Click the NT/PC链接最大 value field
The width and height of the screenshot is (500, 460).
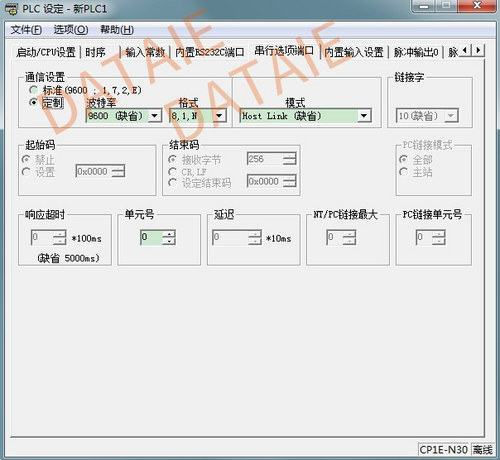pos(335,238)
